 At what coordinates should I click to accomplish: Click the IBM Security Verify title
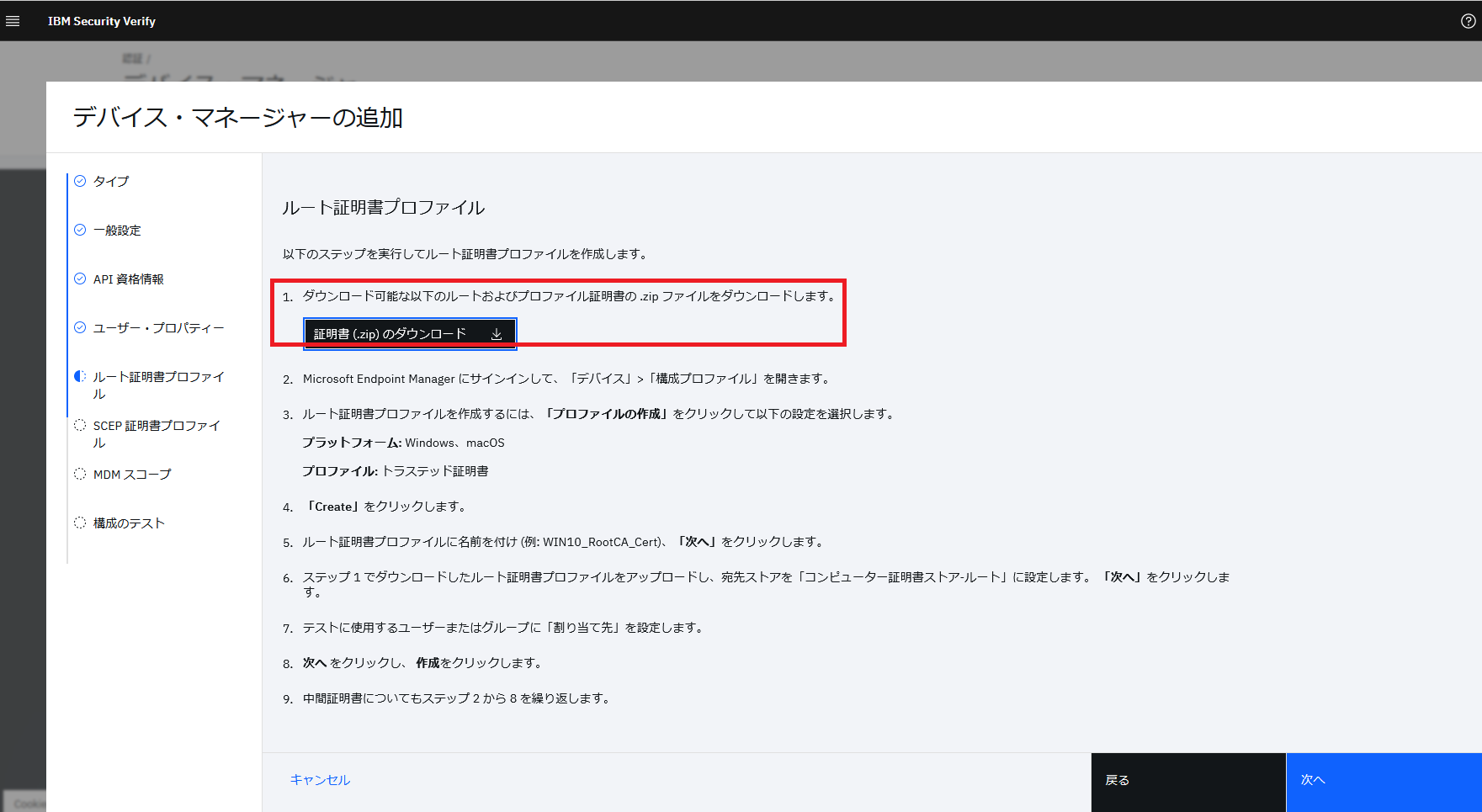click(x=102, y=21)
